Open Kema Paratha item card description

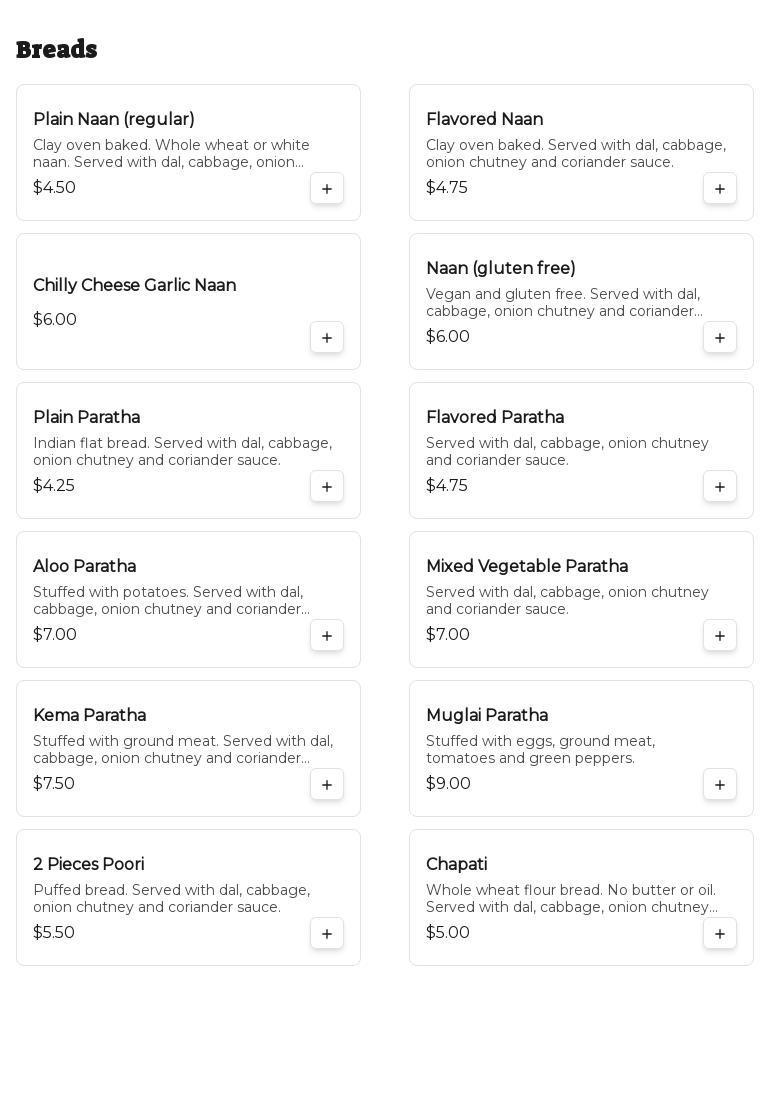tap(183, 750)
